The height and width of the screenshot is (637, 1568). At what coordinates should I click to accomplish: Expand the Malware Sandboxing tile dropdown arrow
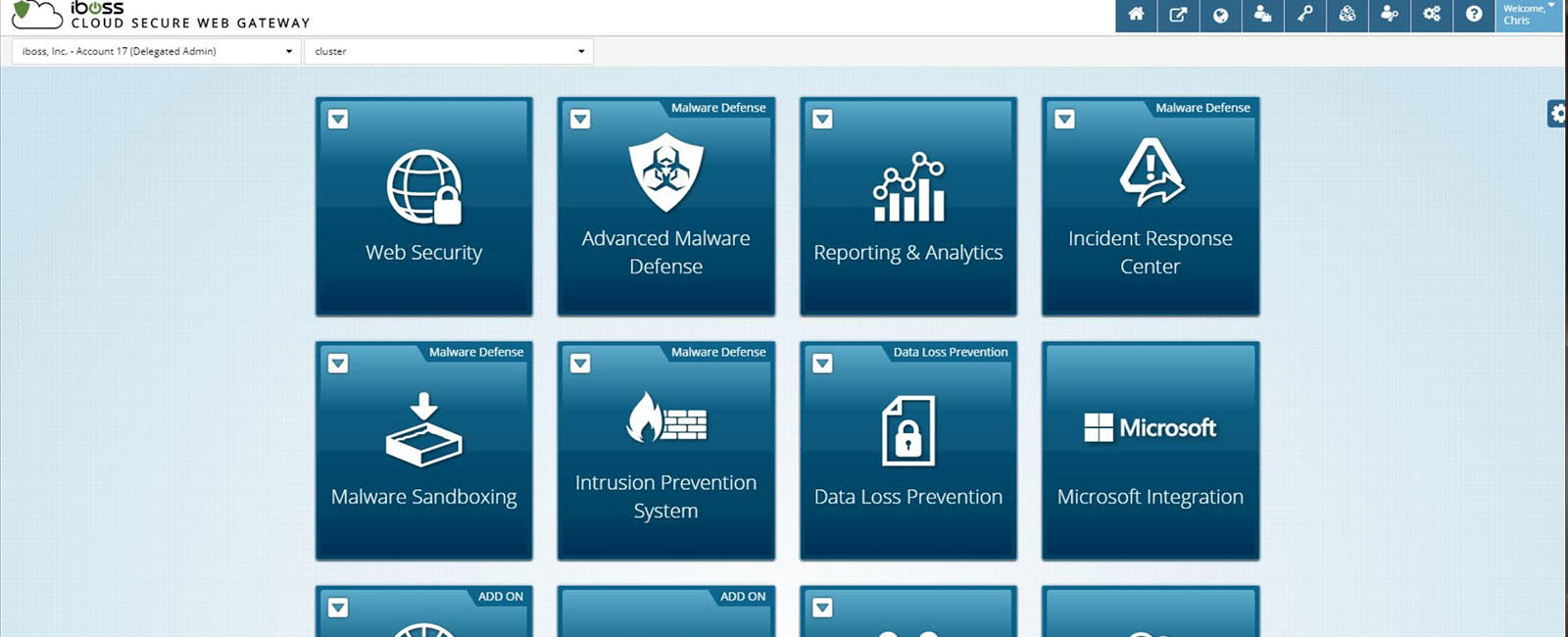338,364
